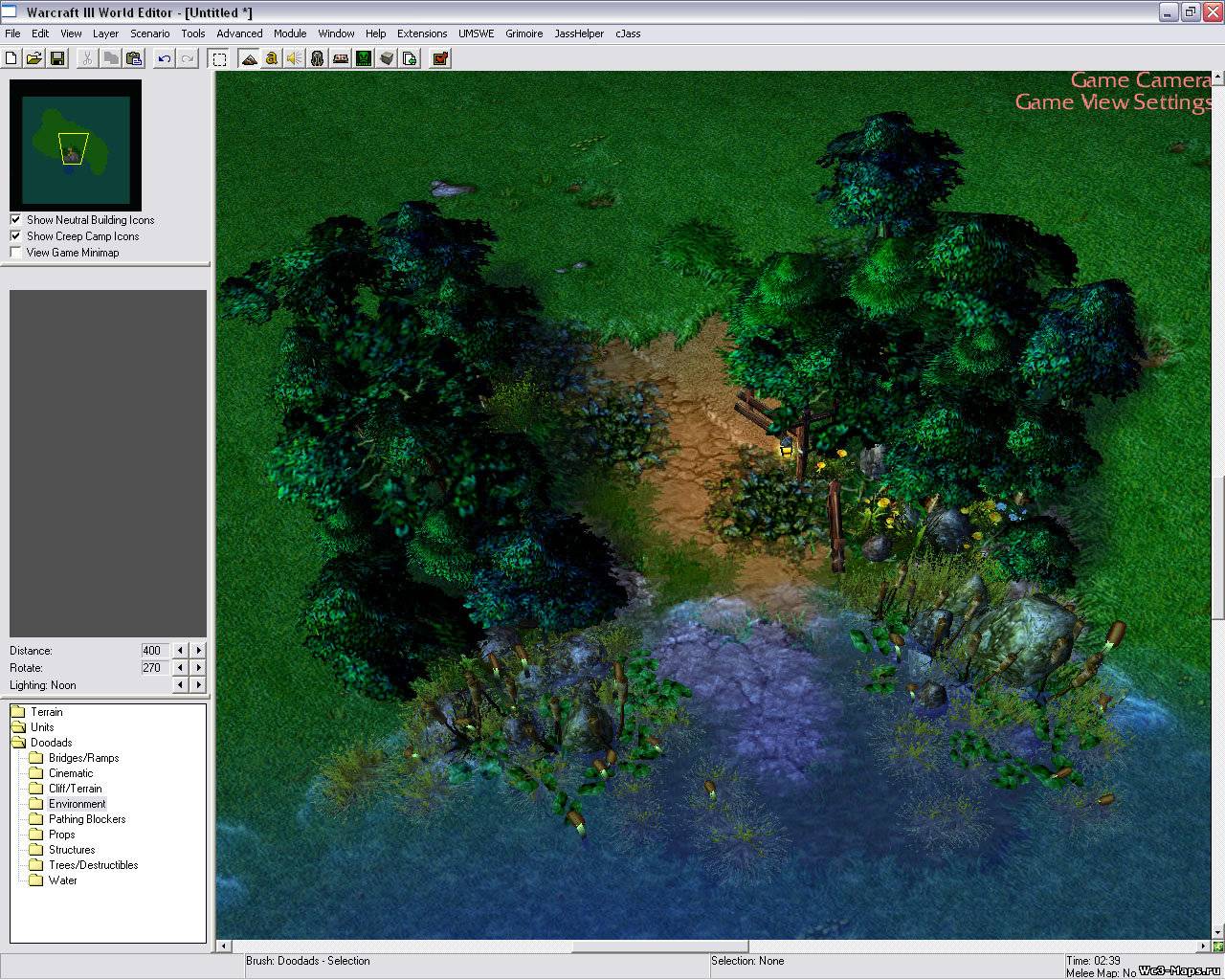The image size is (1225, 980).
Task: Enable View Game Minimap checkbox
Action: tap(16, 253)
